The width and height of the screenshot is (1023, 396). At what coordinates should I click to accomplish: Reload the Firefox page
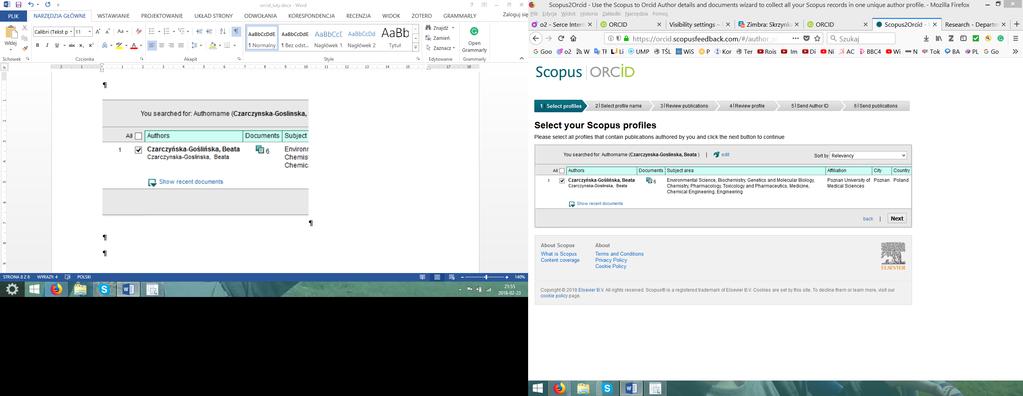[560, 38]
